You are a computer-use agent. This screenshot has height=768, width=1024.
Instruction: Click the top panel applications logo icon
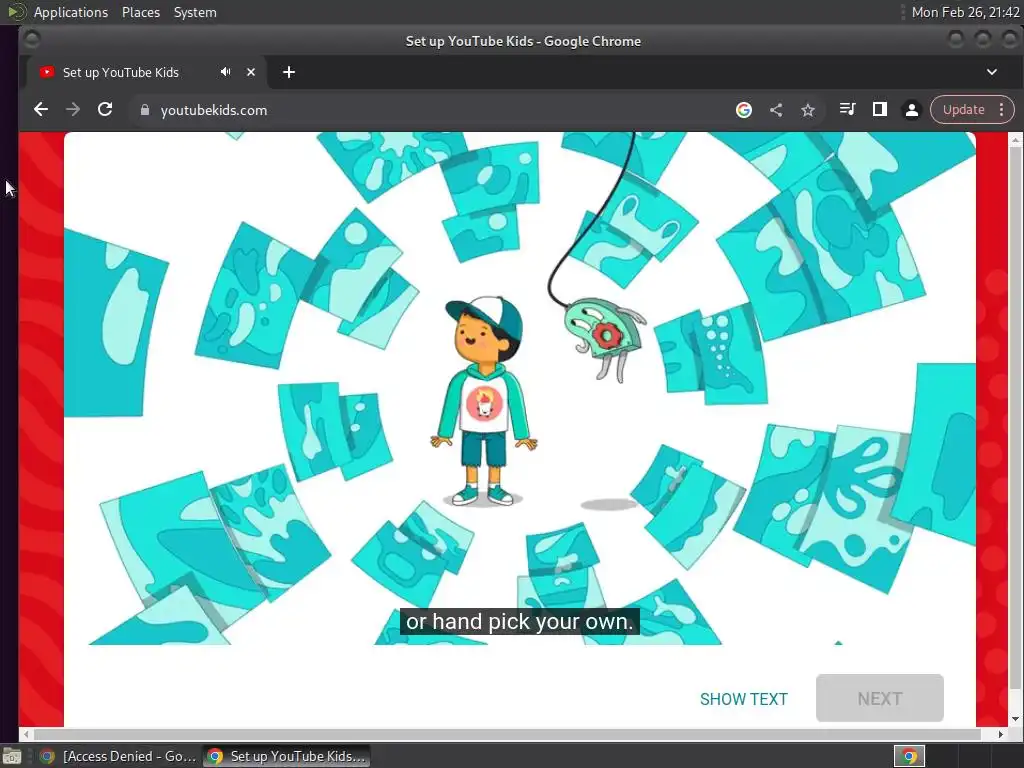[x=16, y=12]
